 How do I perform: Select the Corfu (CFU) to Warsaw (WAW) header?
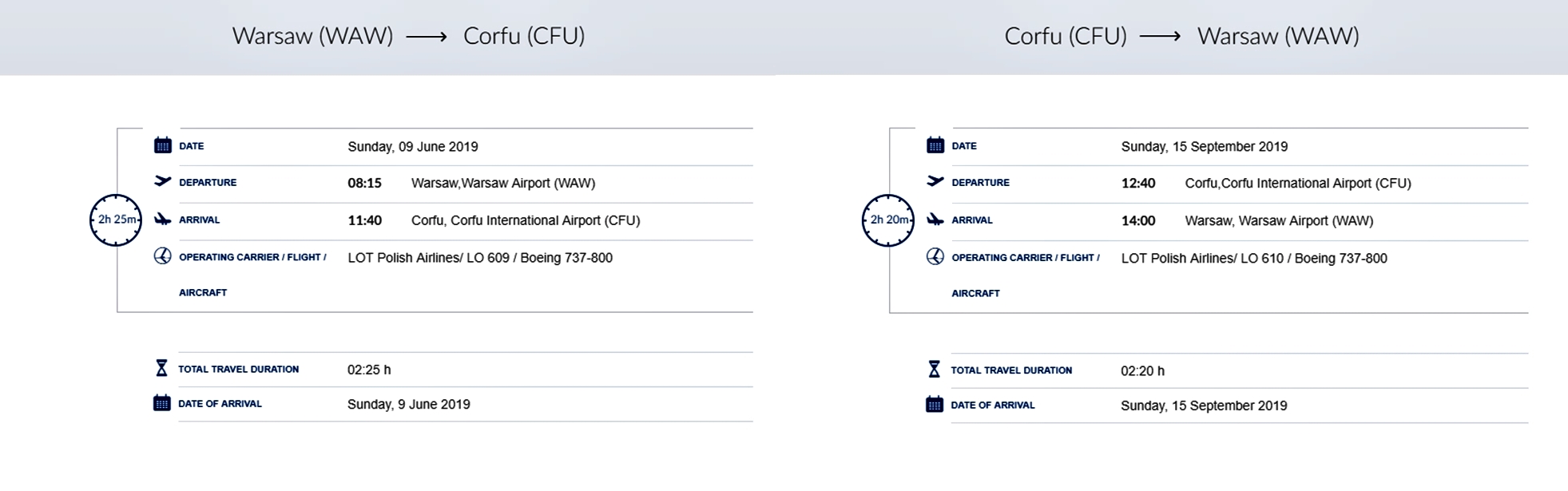[x=1181, y=36]
